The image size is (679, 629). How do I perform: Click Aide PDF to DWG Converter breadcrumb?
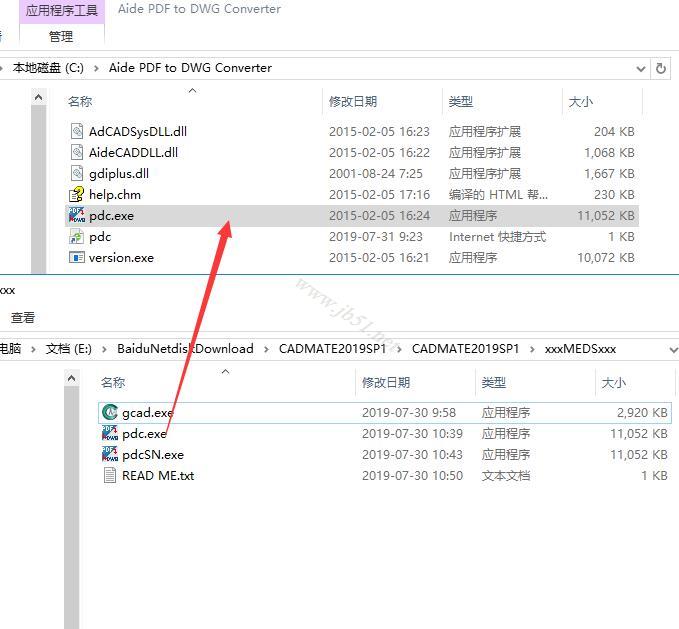pyautogui.click(x=190, y=68)
